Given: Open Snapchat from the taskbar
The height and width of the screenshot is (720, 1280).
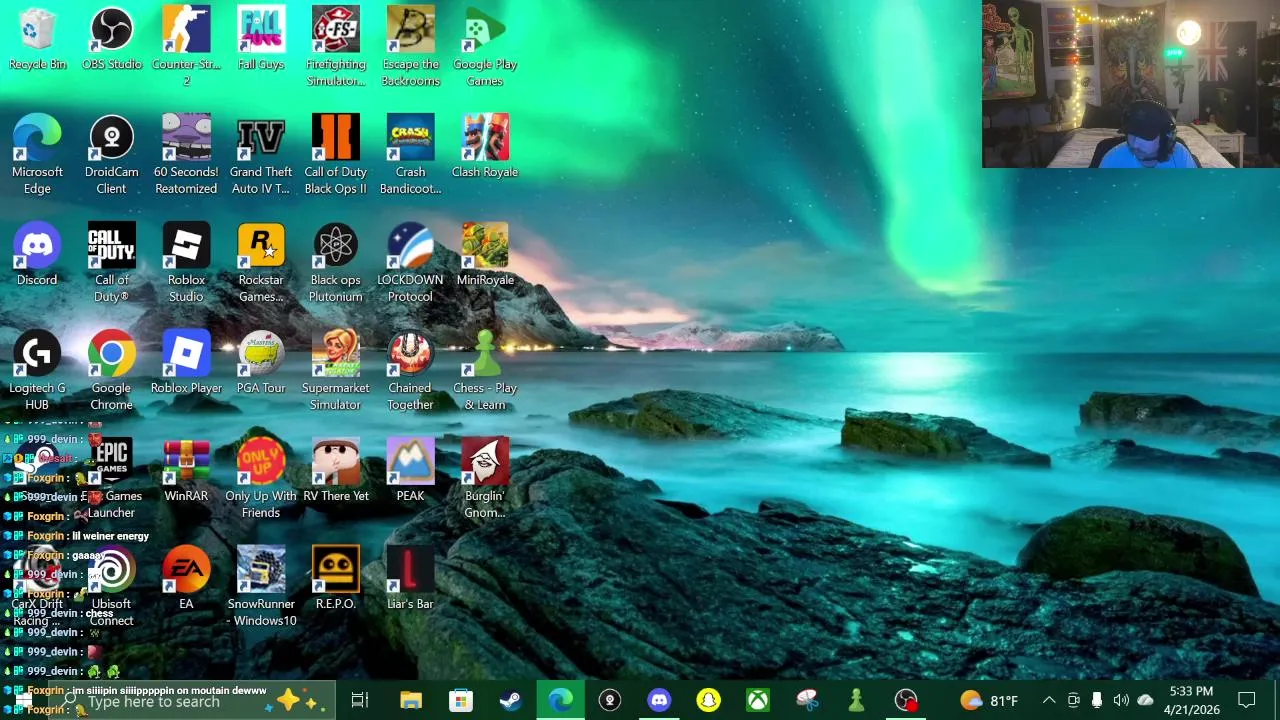Looking at the screenshot, I should coord(709,701).
